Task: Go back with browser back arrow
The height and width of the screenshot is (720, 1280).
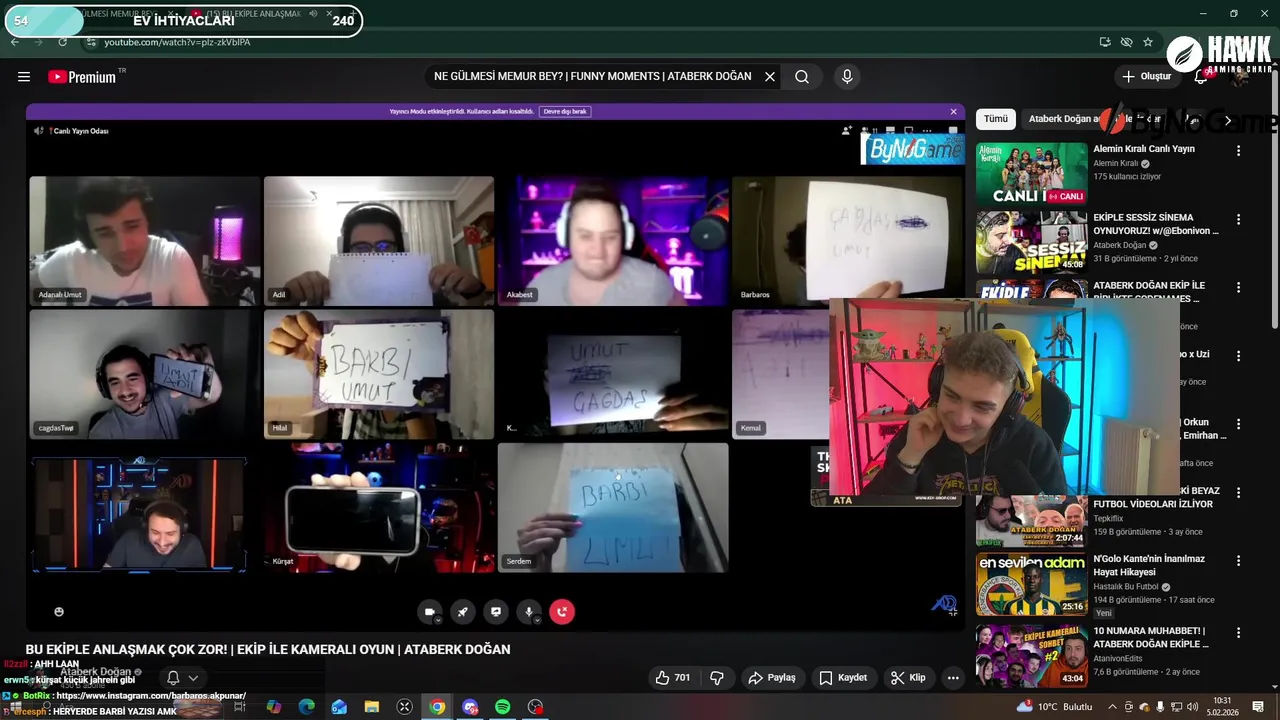Action: (x=15, y=42)
